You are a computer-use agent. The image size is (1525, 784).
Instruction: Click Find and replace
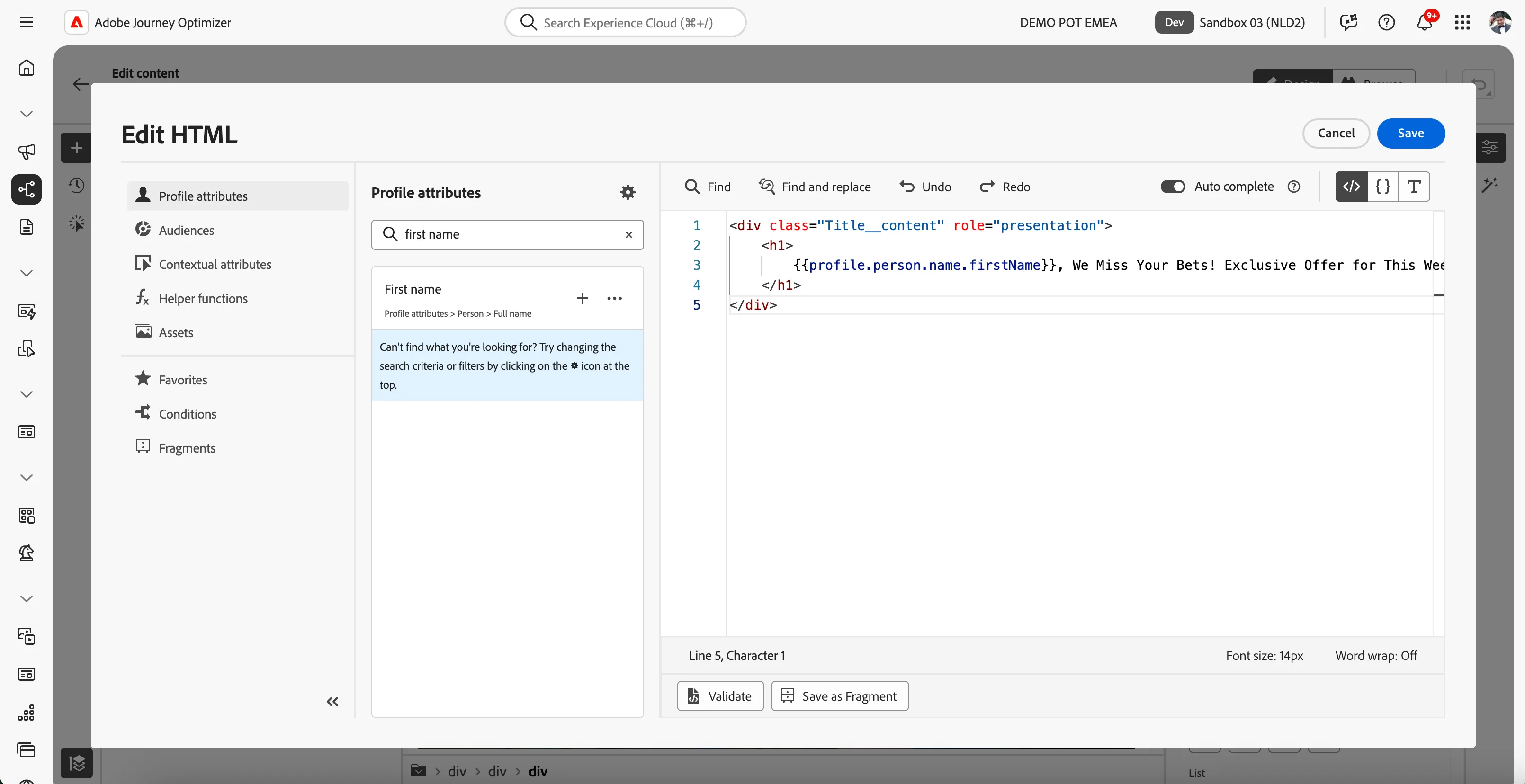pyautogui.click(x=815, y=187)
